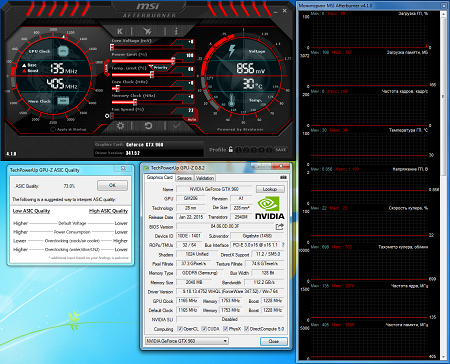Apply settings with the checkmark icon
This screenshot has width=450, height=364.
tap(176, 126)
